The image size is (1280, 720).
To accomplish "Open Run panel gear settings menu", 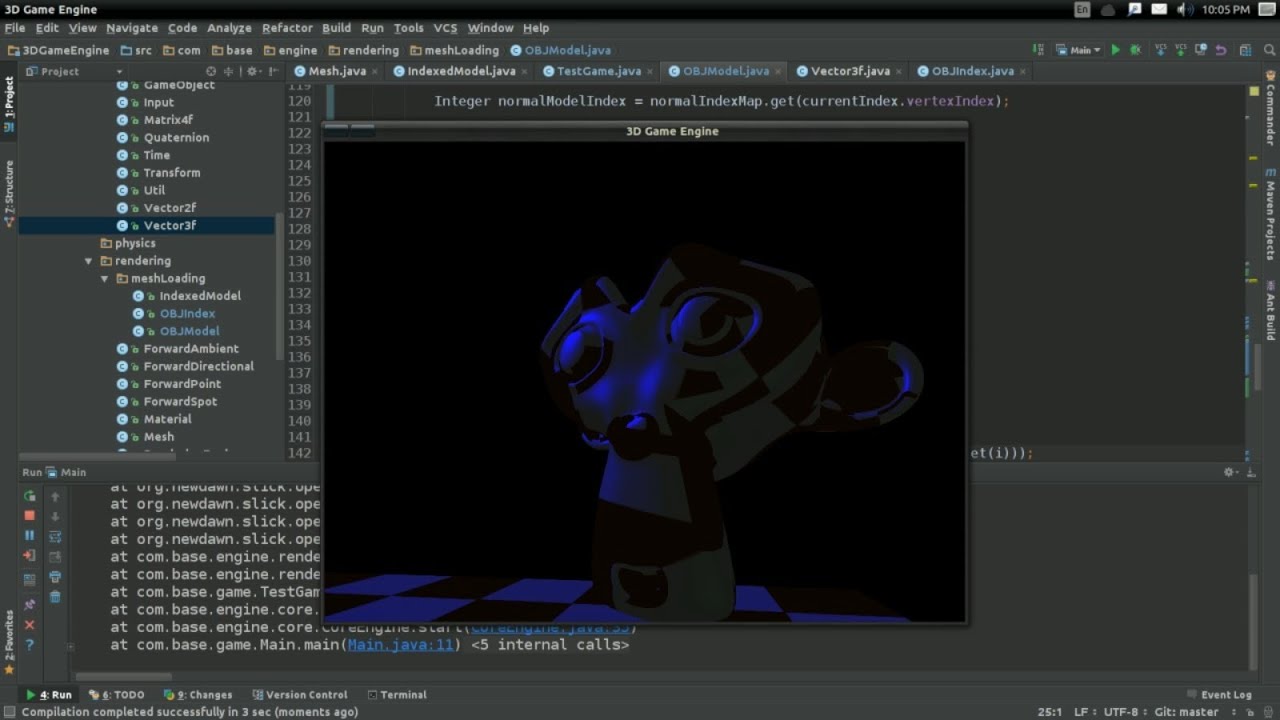I will coord(1231,472).
